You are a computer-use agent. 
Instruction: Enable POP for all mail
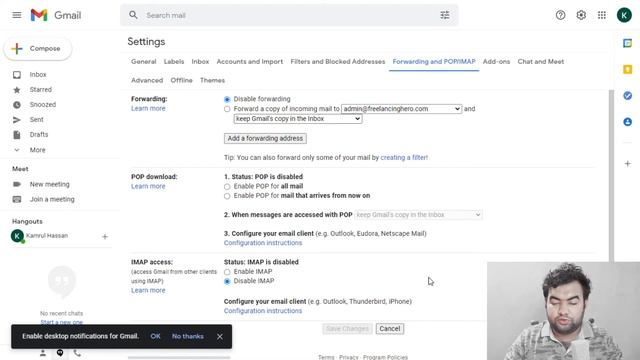227,187
